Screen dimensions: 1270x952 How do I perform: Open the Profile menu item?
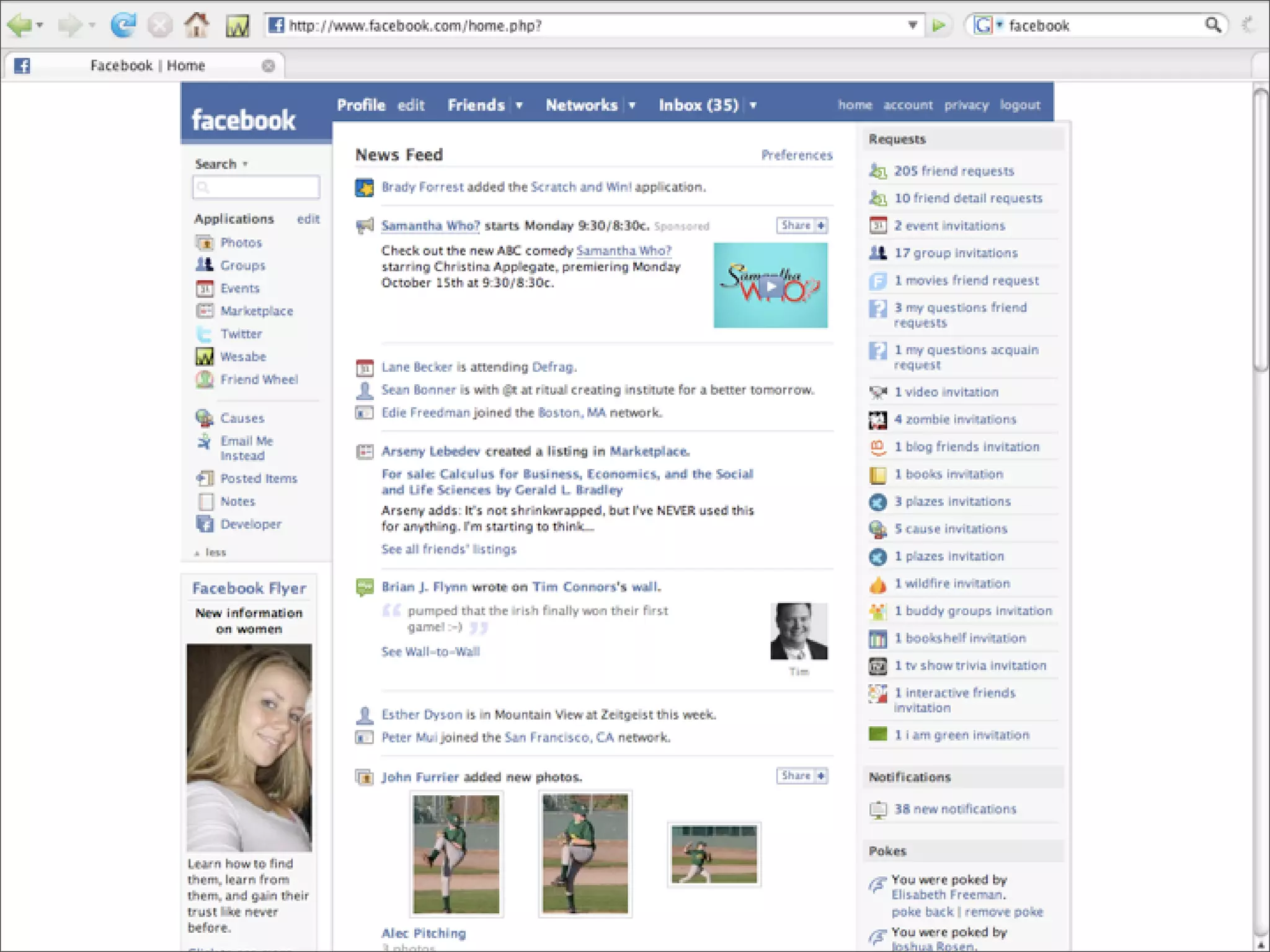[x=361, y=105]
